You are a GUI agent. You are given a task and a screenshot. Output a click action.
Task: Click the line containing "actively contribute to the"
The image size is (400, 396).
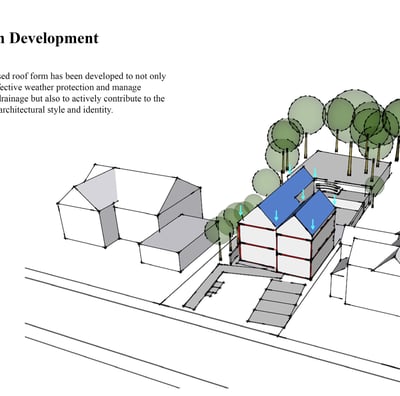pyautogui.click(x=82, y=99)
